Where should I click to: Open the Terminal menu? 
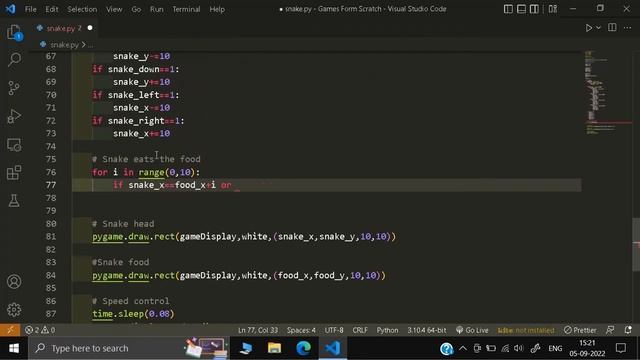click(186, 9)
